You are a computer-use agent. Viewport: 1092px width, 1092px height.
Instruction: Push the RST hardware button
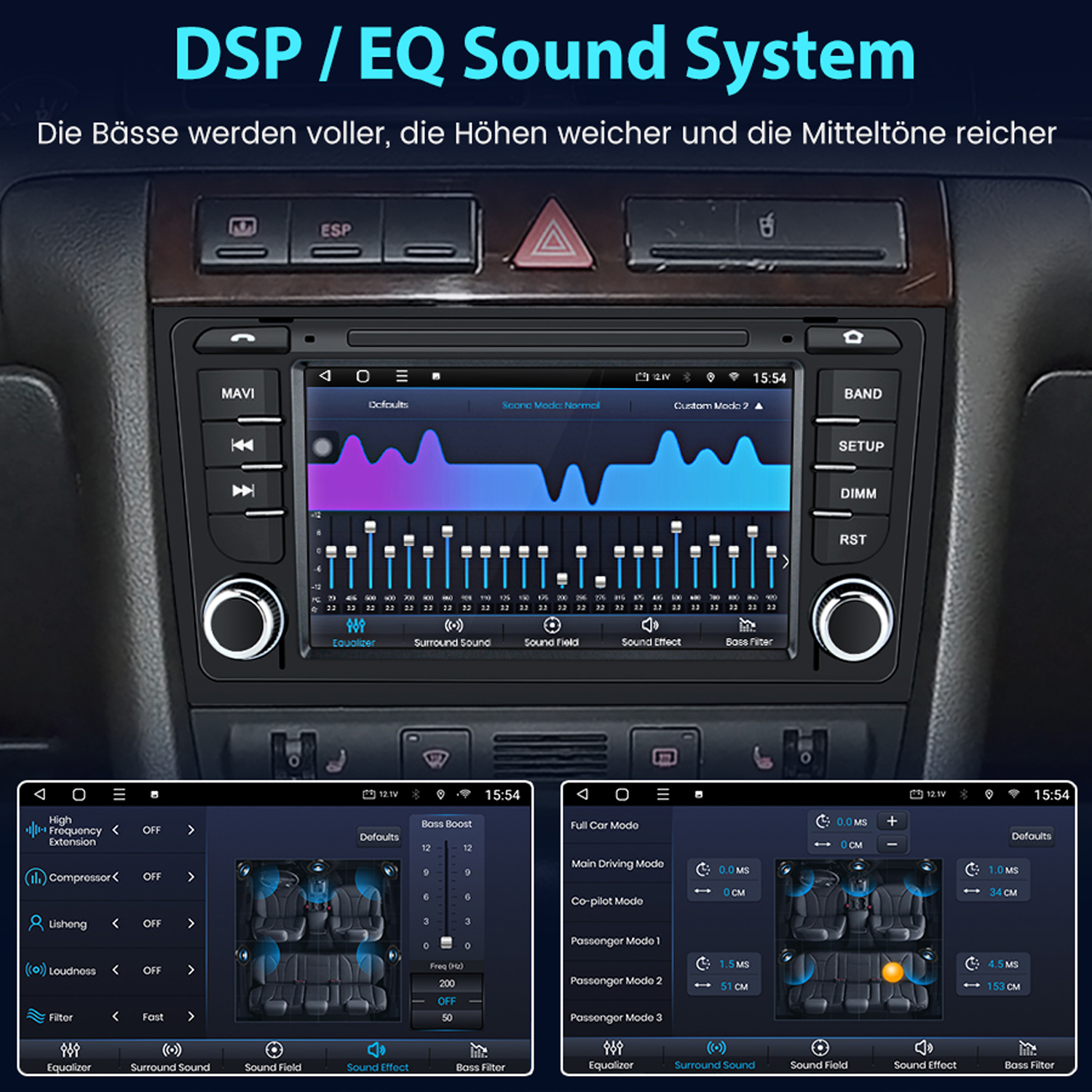point(852,539)
